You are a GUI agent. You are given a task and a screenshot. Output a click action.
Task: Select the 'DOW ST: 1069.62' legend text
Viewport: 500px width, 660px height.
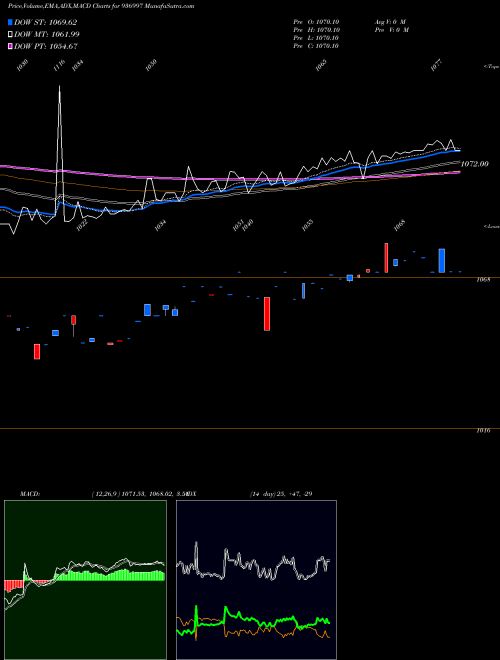click(45, 22)
